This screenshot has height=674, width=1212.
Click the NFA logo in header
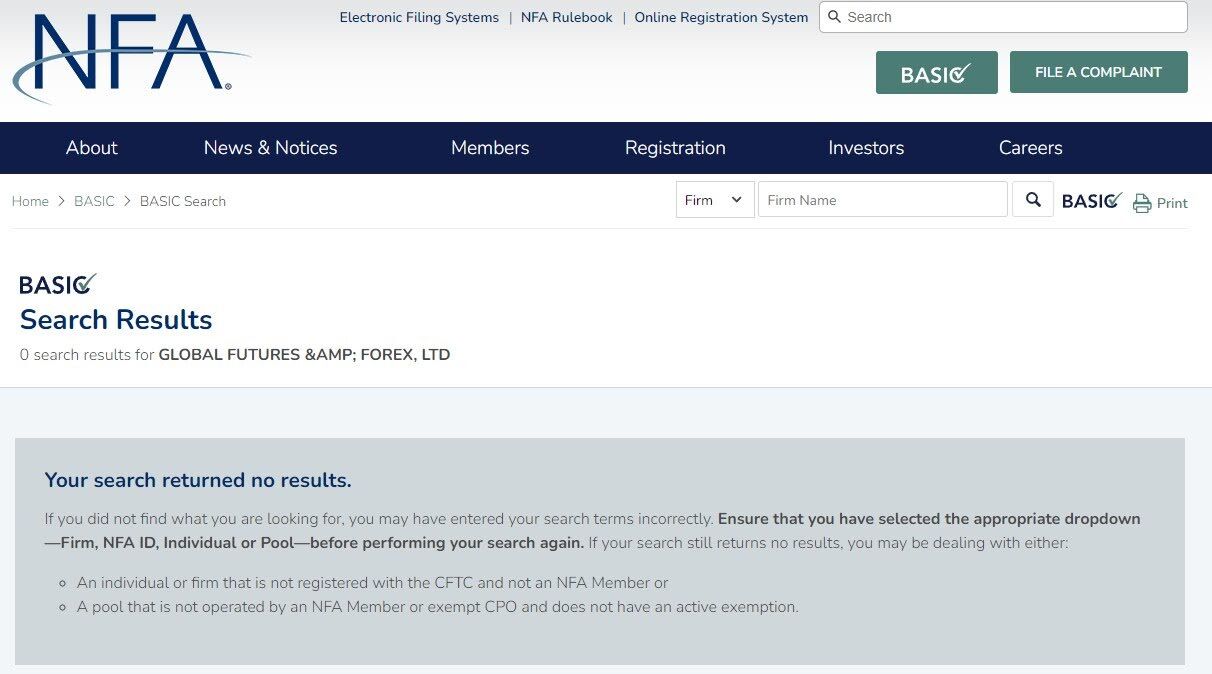130,55
